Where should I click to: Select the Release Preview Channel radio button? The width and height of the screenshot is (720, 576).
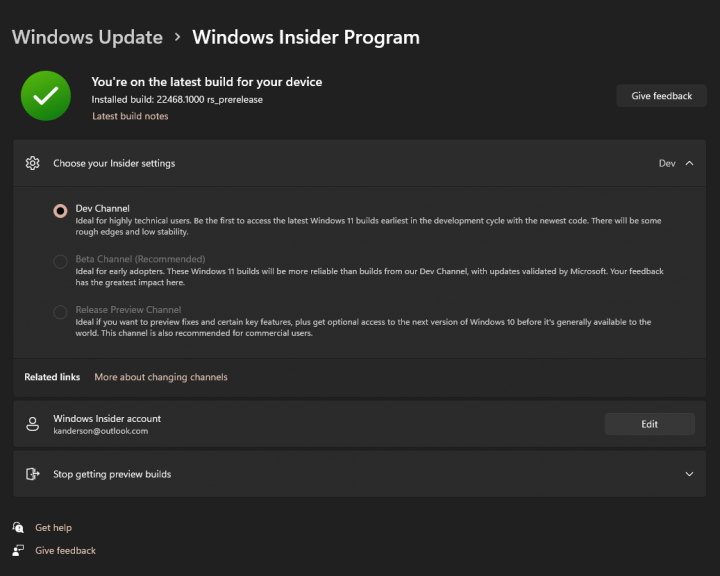[x=60, y=312]
